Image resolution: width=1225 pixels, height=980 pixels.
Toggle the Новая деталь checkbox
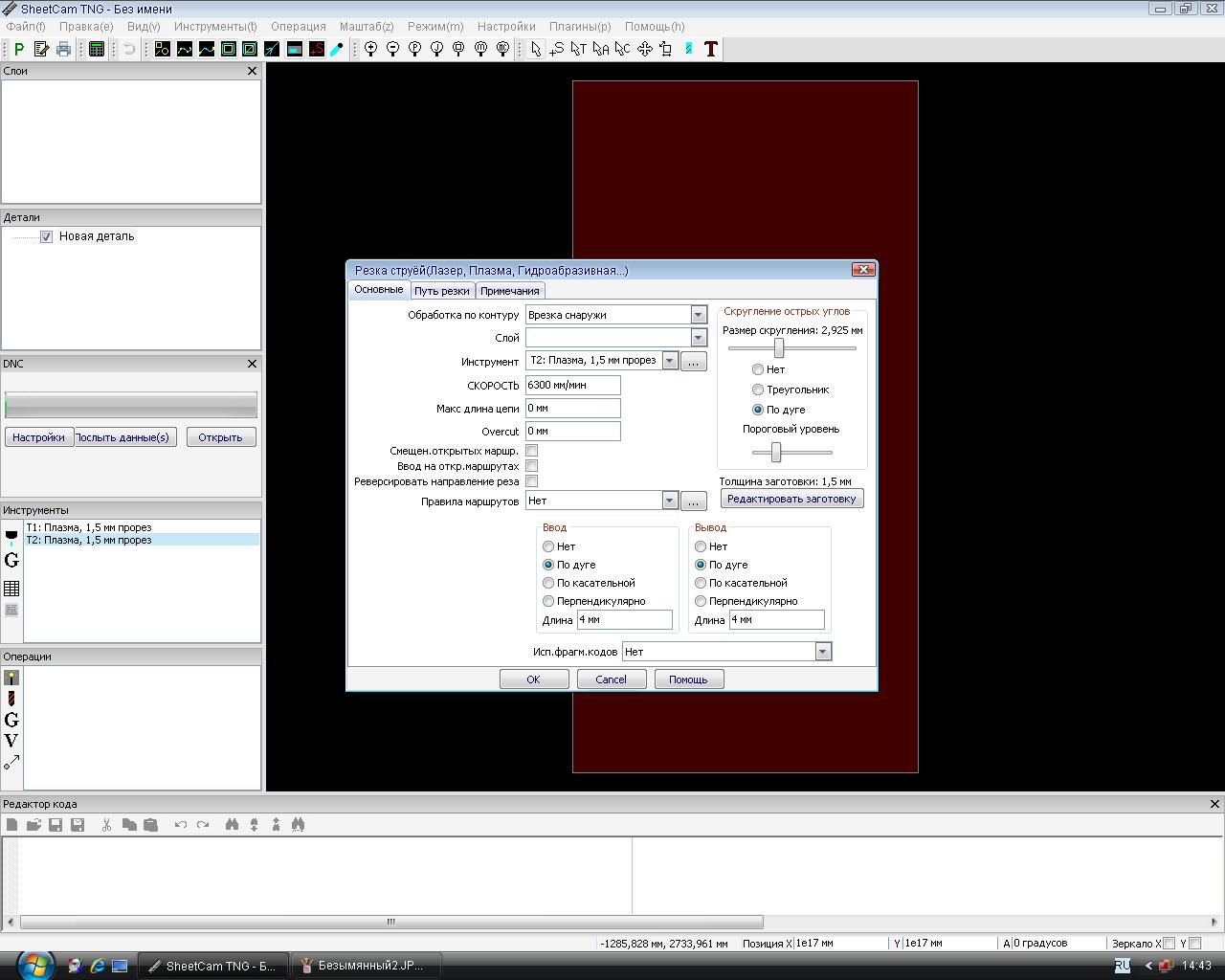[46, 236]
